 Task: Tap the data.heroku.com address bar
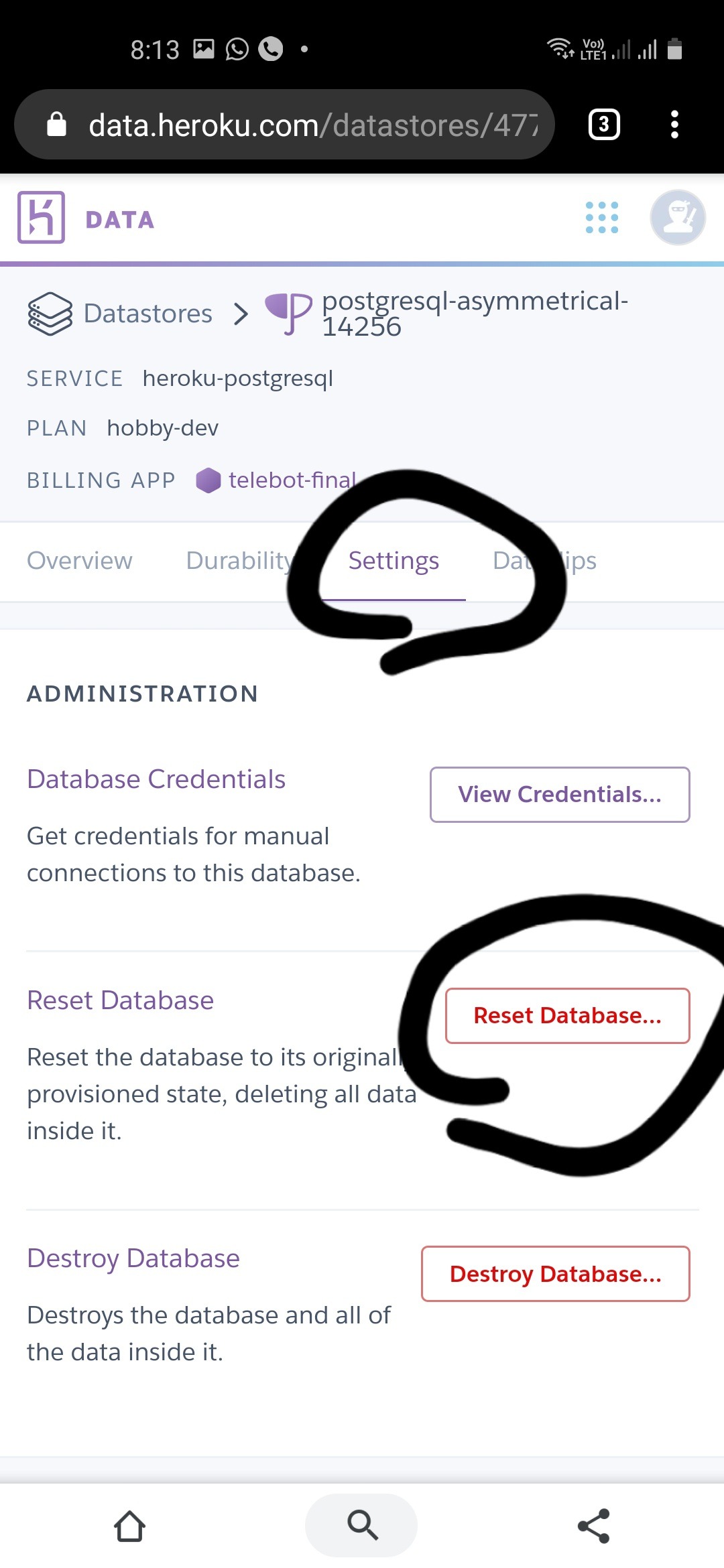pyautogui.click(x=302, y=125)
